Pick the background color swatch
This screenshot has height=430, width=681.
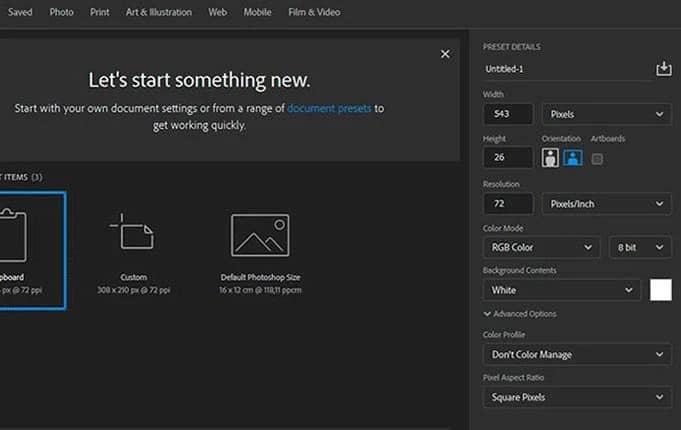(661, 290)
